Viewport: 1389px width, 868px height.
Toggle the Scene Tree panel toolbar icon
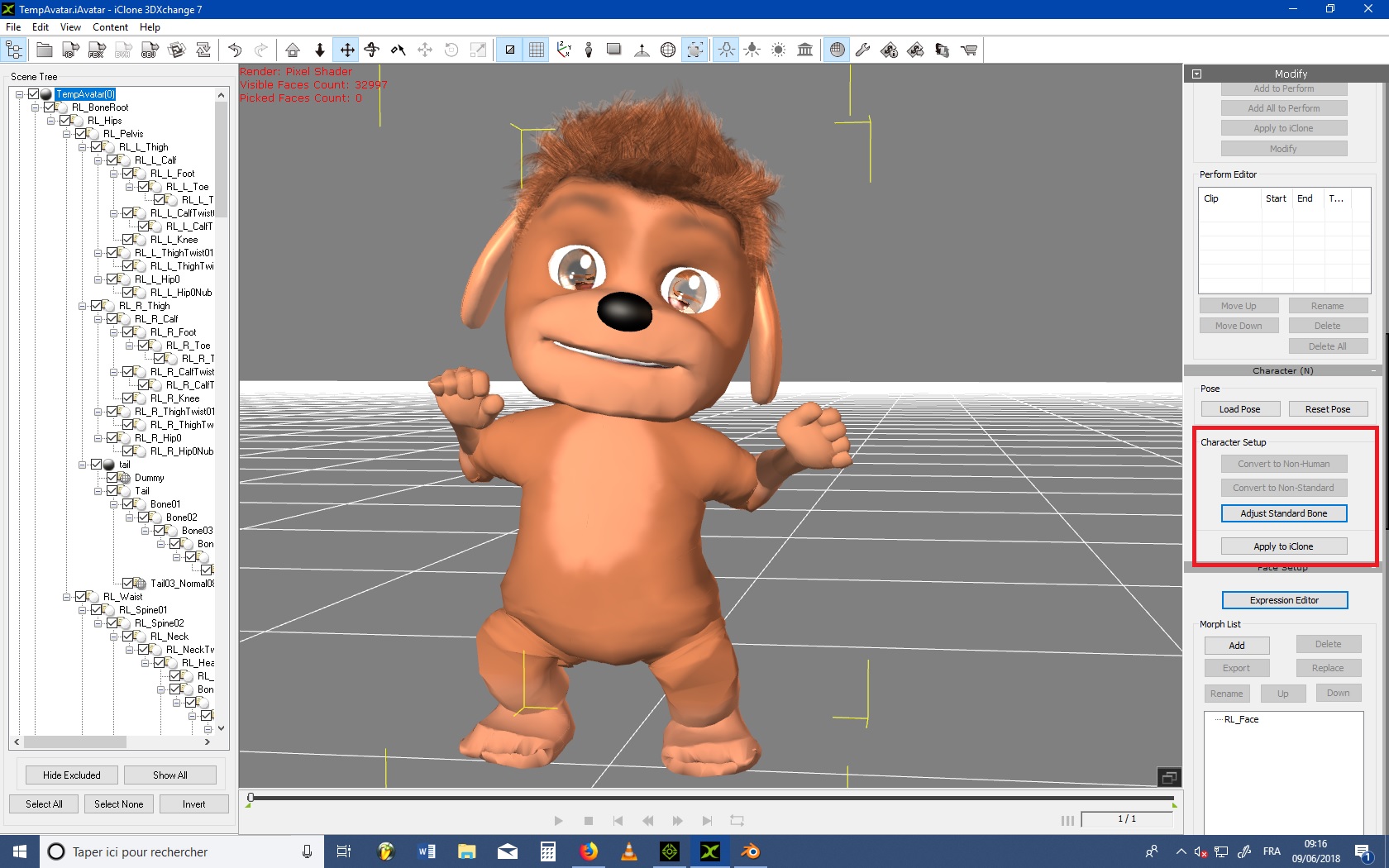point(15,50)
